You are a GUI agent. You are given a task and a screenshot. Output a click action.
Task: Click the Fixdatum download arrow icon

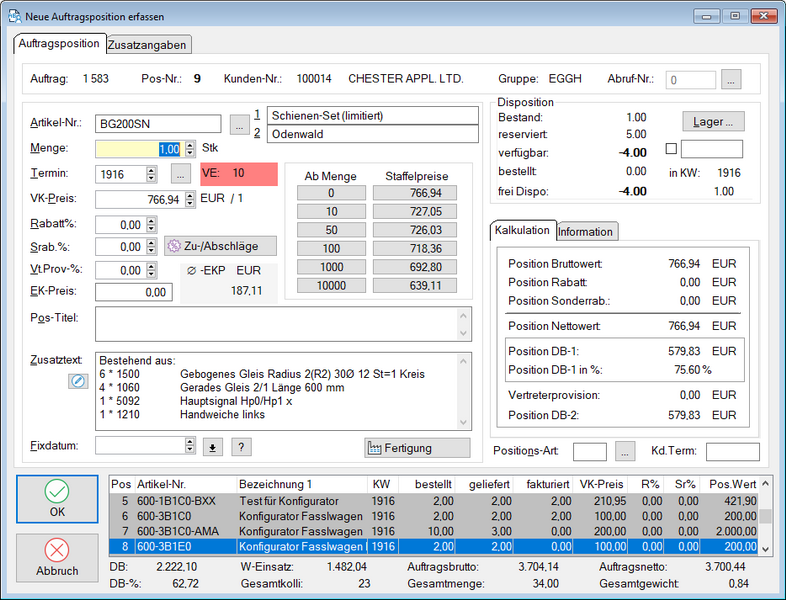coord(213,447)
